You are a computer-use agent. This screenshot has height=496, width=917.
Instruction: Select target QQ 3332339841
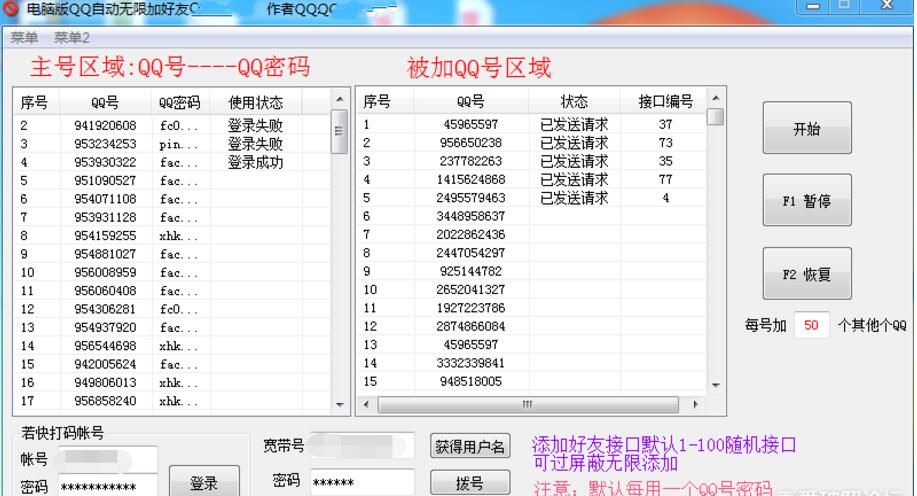(x=532, y=363)
